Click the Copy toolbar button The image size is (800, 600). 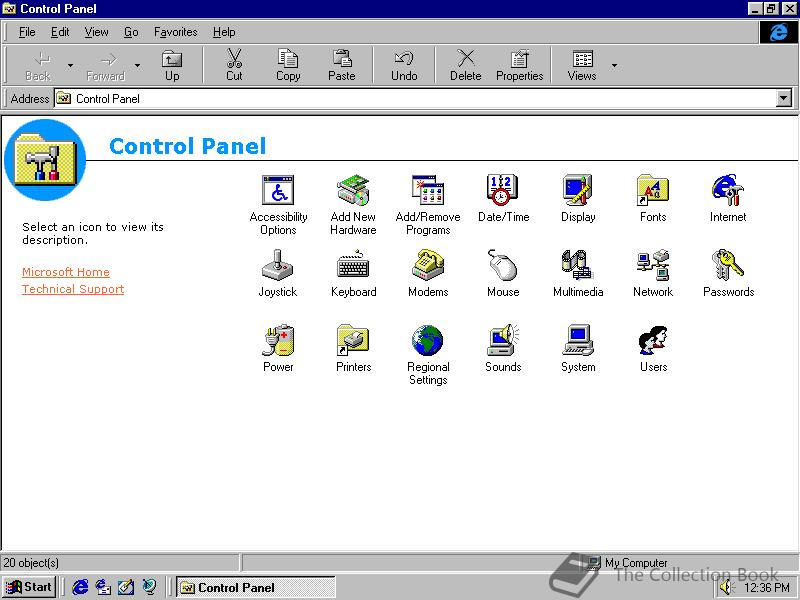click(x=288, y=65)
